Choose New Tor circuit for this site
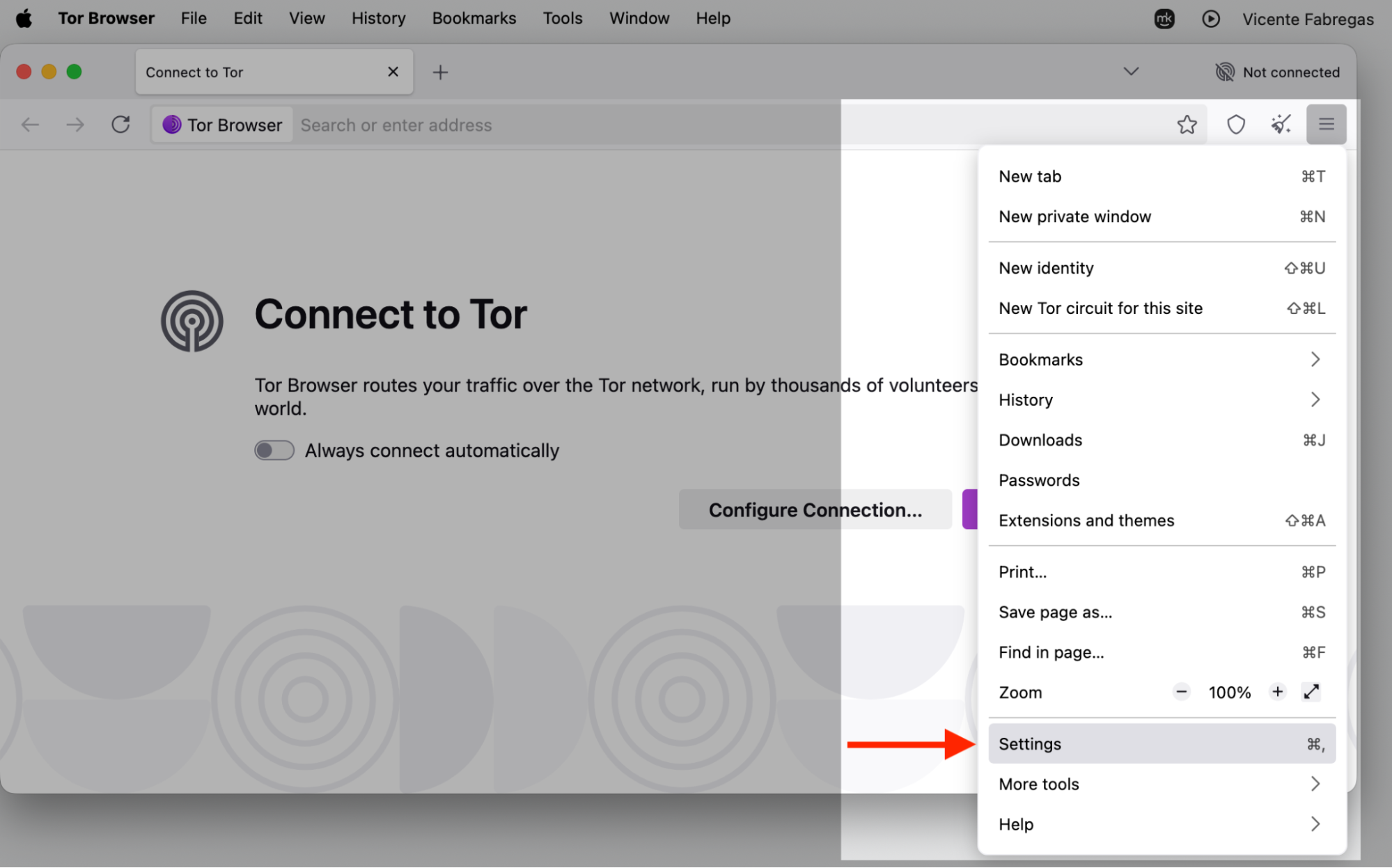This screenshot has height=868, width=1392. tap(1162, 308)
